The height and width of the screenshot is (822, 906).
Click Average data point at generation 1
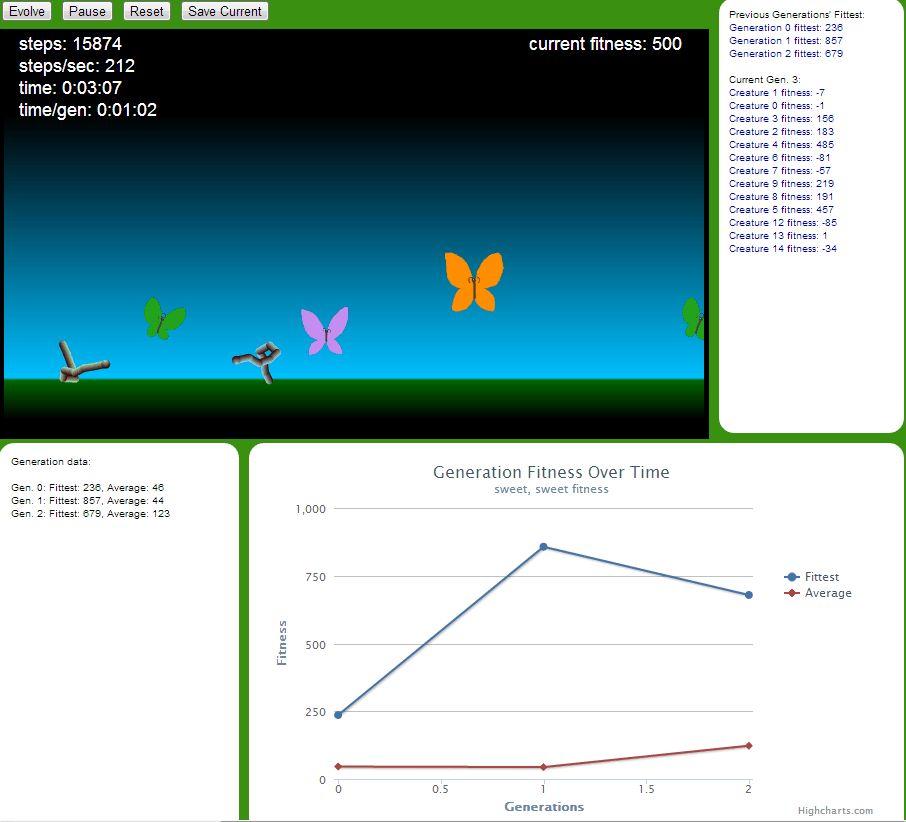pyautogui.click(x=543, y=767)
